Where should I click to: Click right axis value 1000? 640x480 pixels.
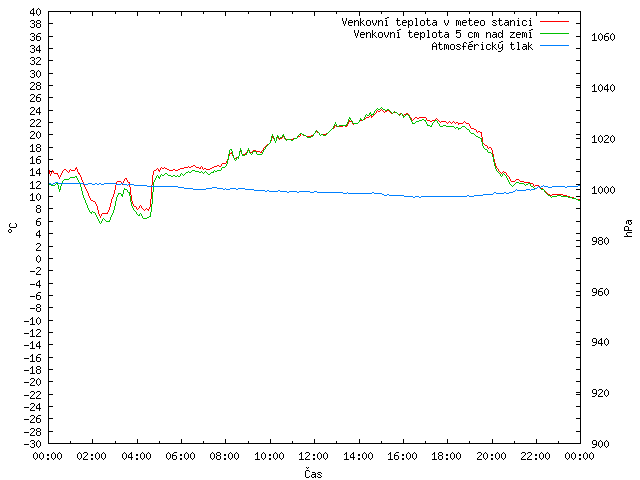click(x=603, y=190)
